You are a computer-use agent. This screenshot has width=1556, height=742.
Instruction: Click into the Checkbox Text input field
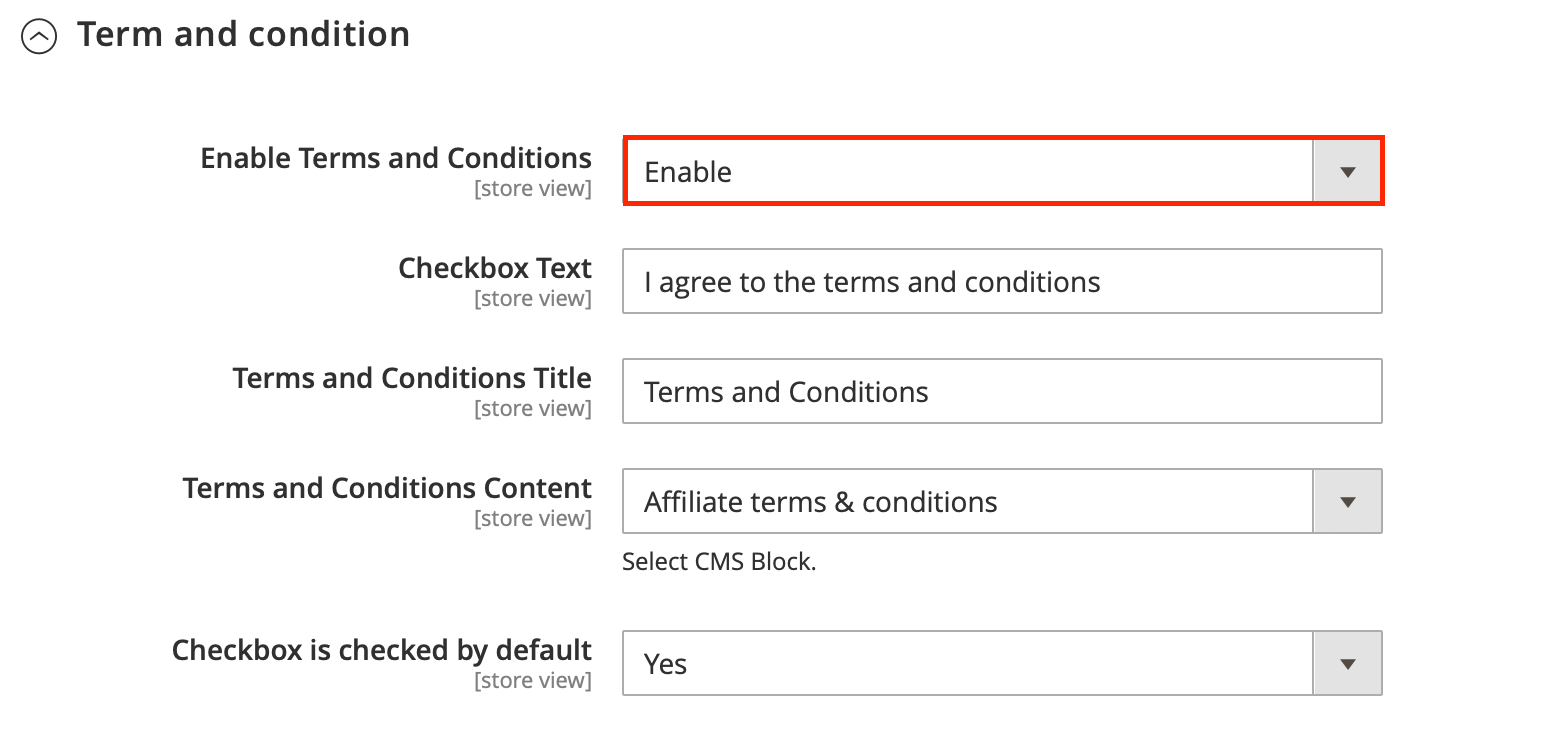pyautogui.click(x=1001, y=282)
